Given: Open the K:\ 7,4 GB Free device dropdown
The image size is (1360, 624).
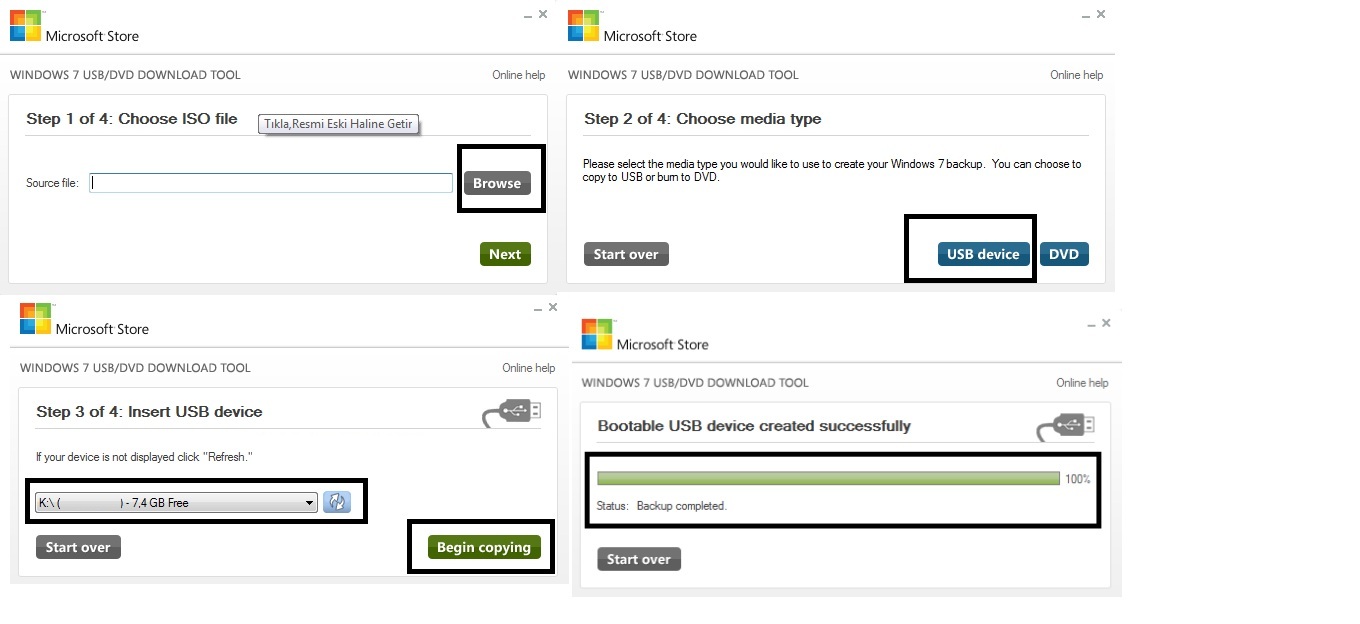Looking at the screenshot, I should pyautogui.click(x=176, y=503).
